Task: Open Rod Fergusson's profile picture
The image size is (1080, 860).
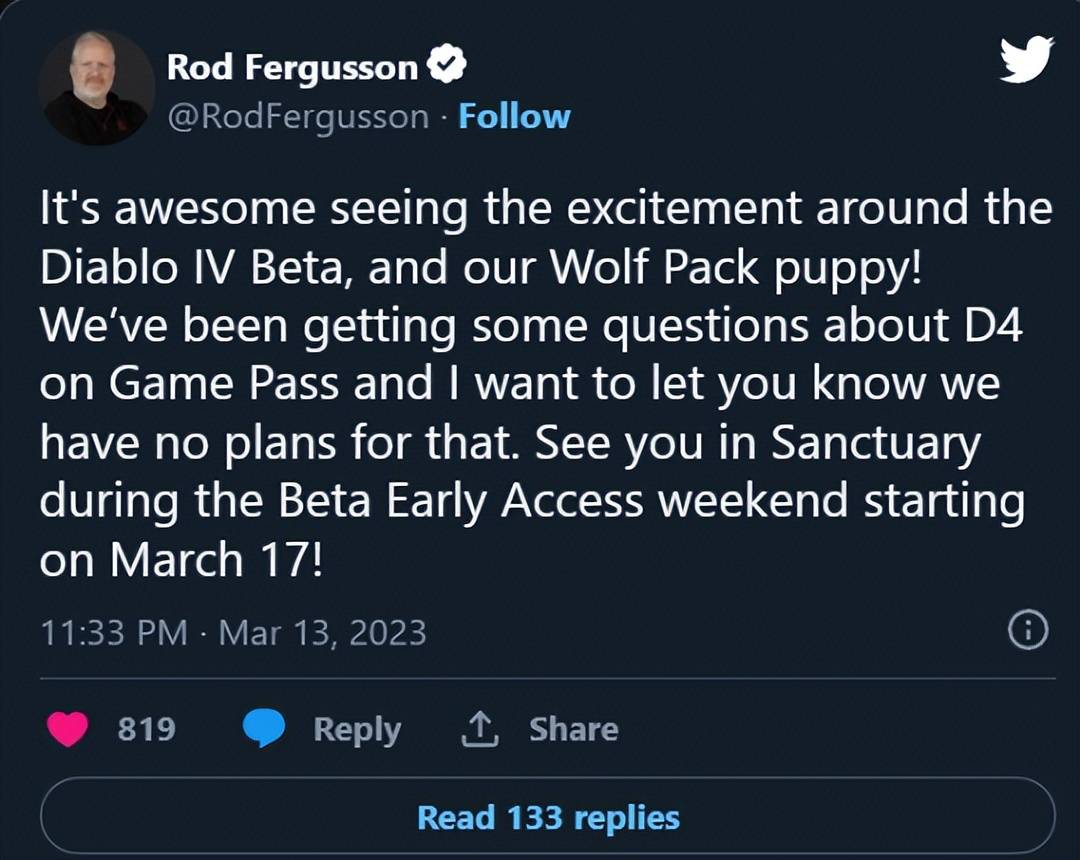Action: tap(96, 88)
